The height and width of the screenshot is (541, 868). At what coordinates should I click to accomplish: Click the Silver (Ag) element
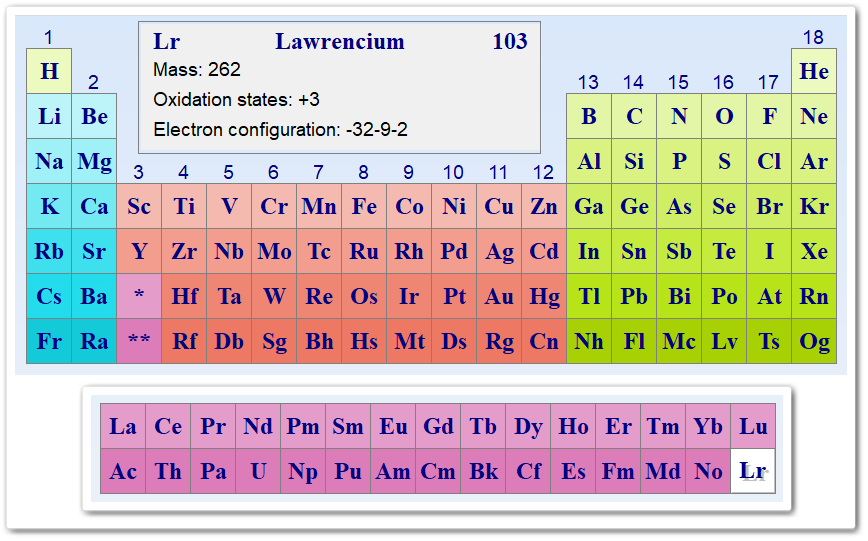[499, 251]
